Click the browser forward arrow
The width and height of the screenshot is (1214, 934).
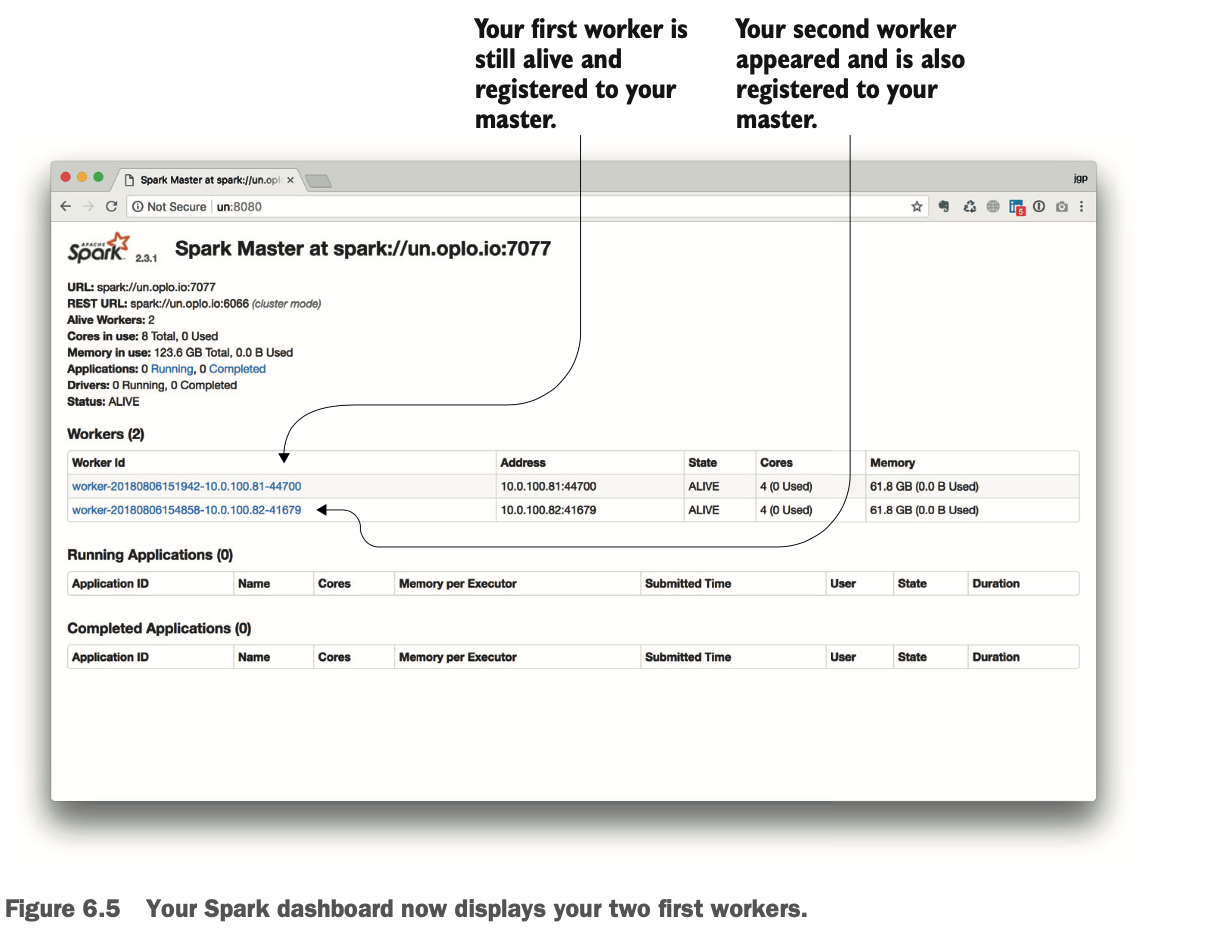click(x=88, y=206)
